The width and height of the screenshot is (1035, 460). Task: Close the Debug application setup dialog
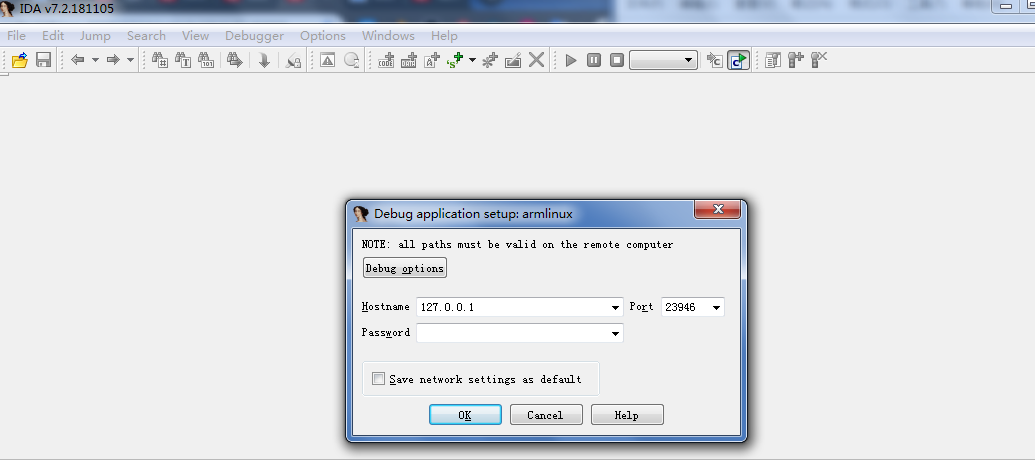(x=718, y=210)
